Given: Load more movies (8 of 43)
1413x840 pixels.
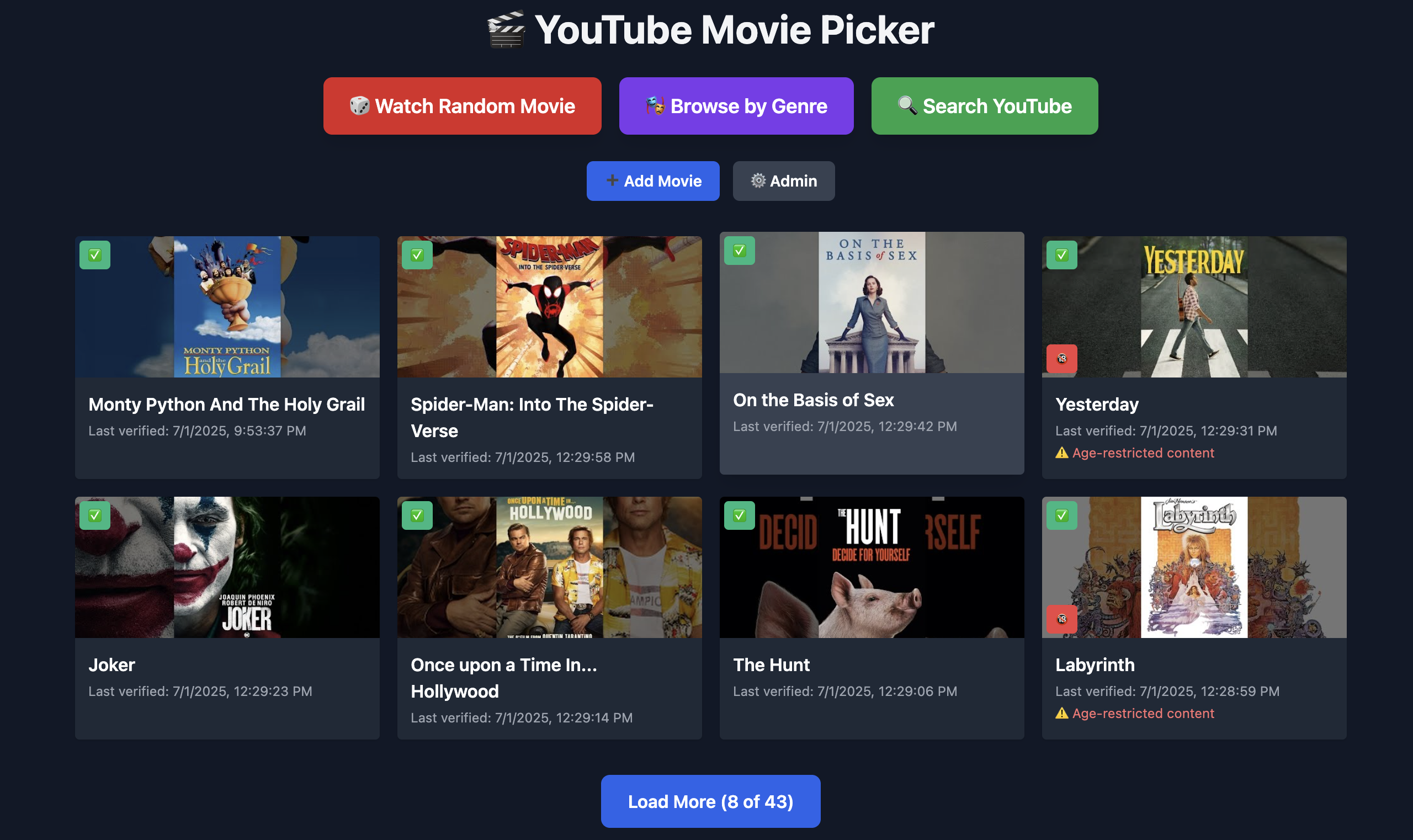Looking at the screenshot, I should tap(710, 801).
